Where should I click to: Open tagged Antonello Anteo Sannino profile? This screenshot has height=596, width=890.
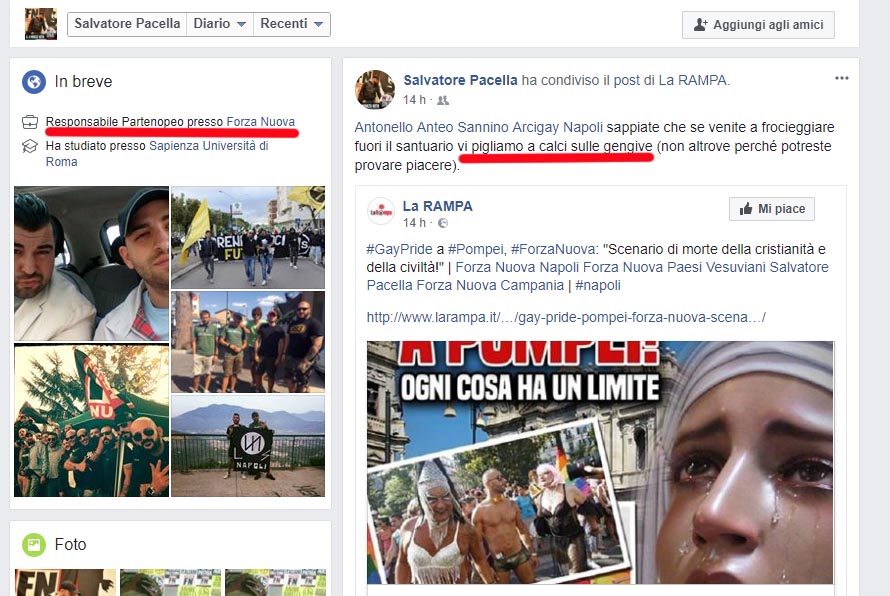432,127
